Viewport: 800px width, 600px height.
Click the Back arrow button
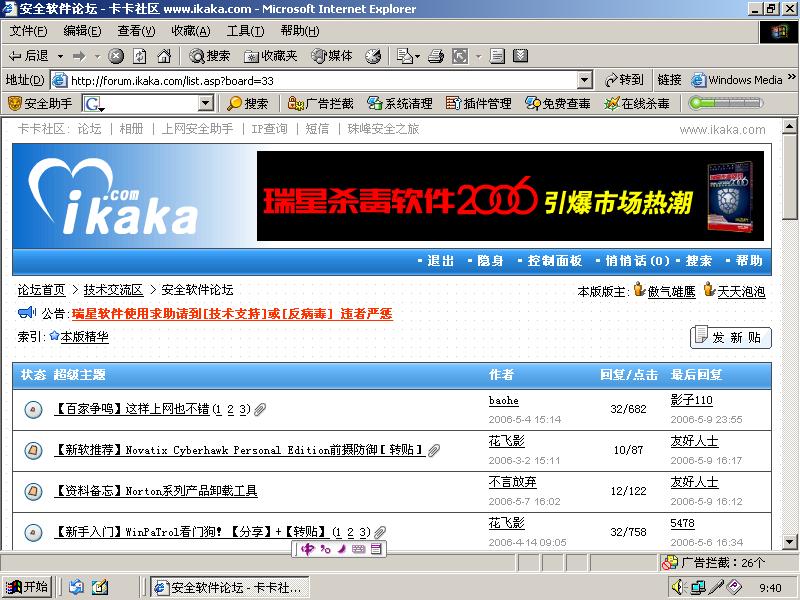[29, 56]
